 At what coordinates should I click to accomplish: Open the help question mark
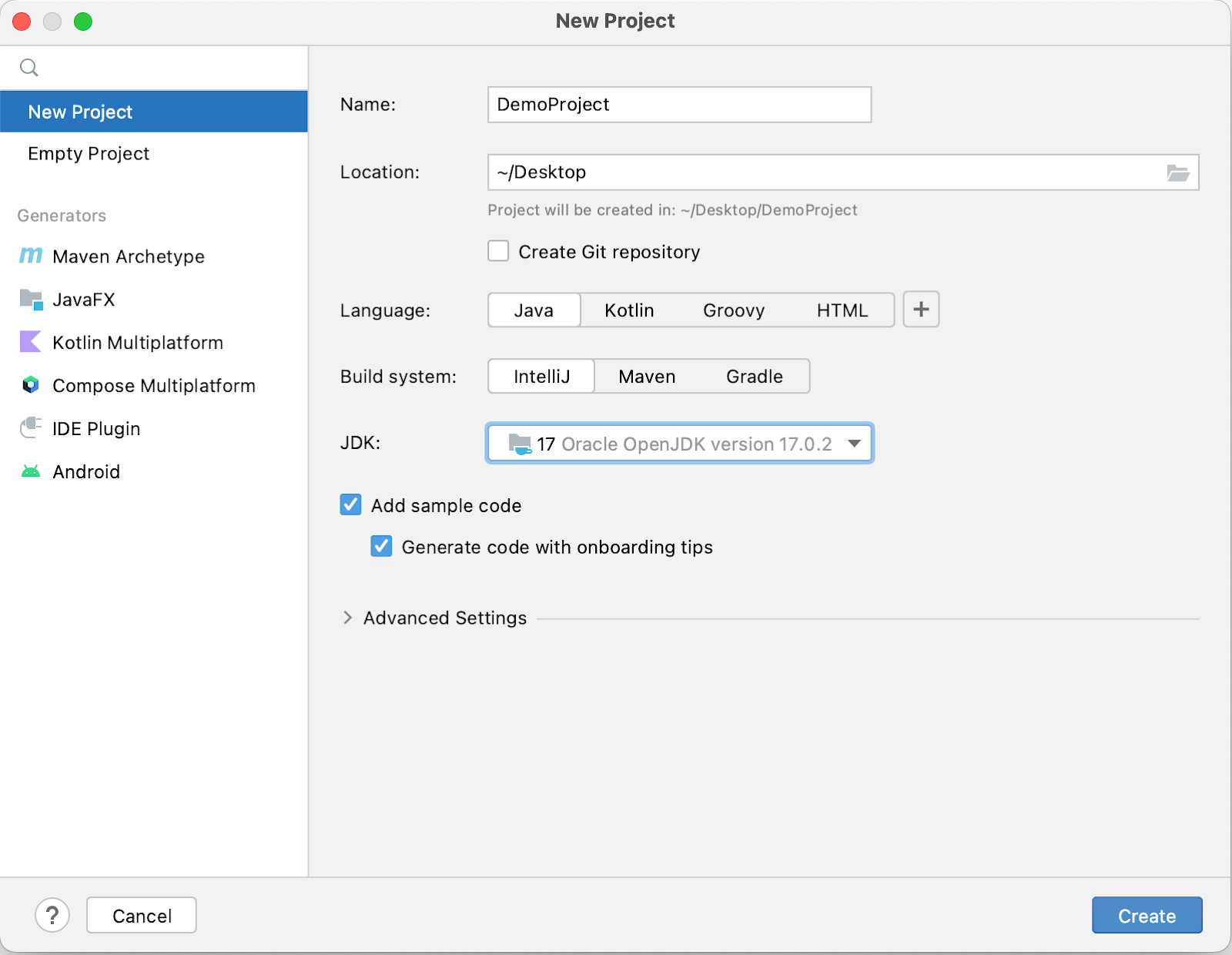pos(52,915)
